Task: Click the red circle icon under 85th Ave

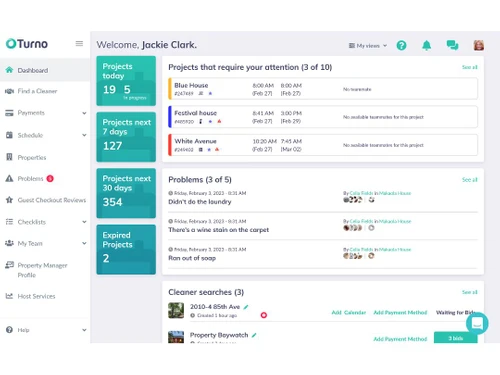Action: [x=264, y=315]
